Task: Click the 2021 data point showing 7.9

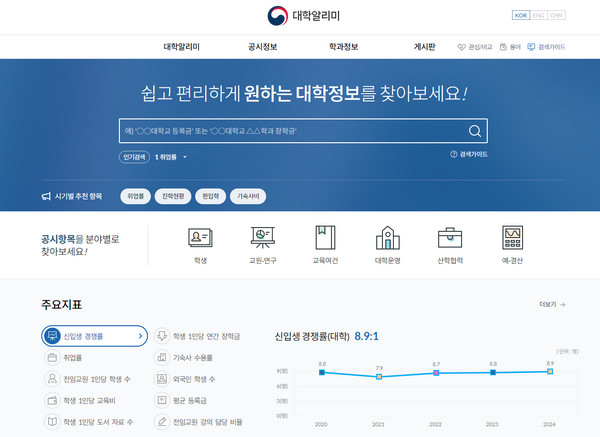Action: pyautogui.click(x=379, y=377)
